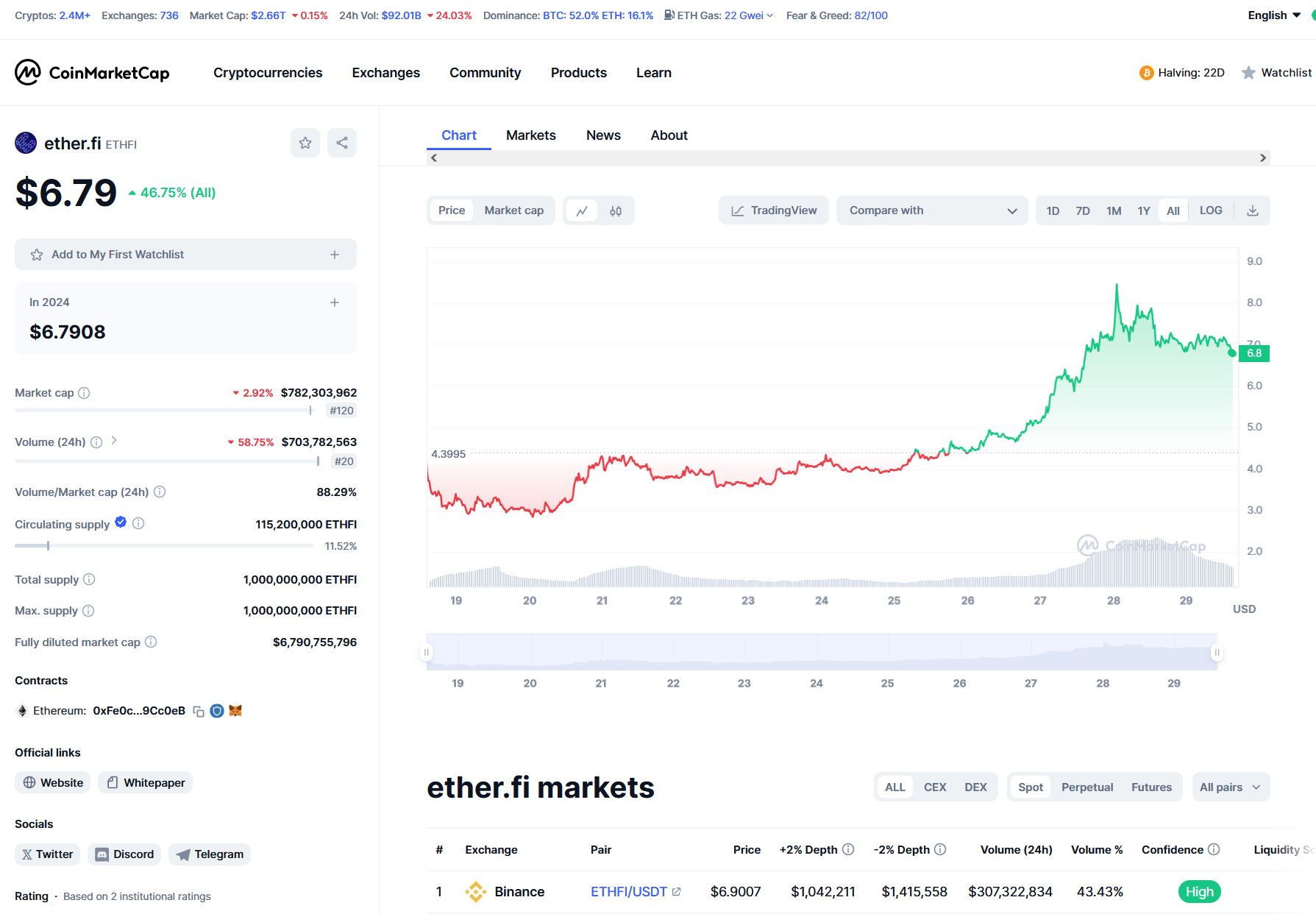The height and width of the screenshot is (914, 1316).
Task: Click the +2% Depth info icon
Action: pos(848,849)
